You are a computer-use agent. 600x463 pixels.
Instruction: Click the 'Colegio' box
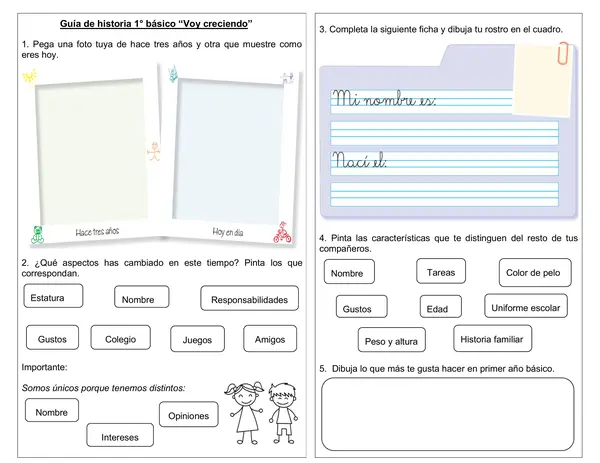(121, 337)
